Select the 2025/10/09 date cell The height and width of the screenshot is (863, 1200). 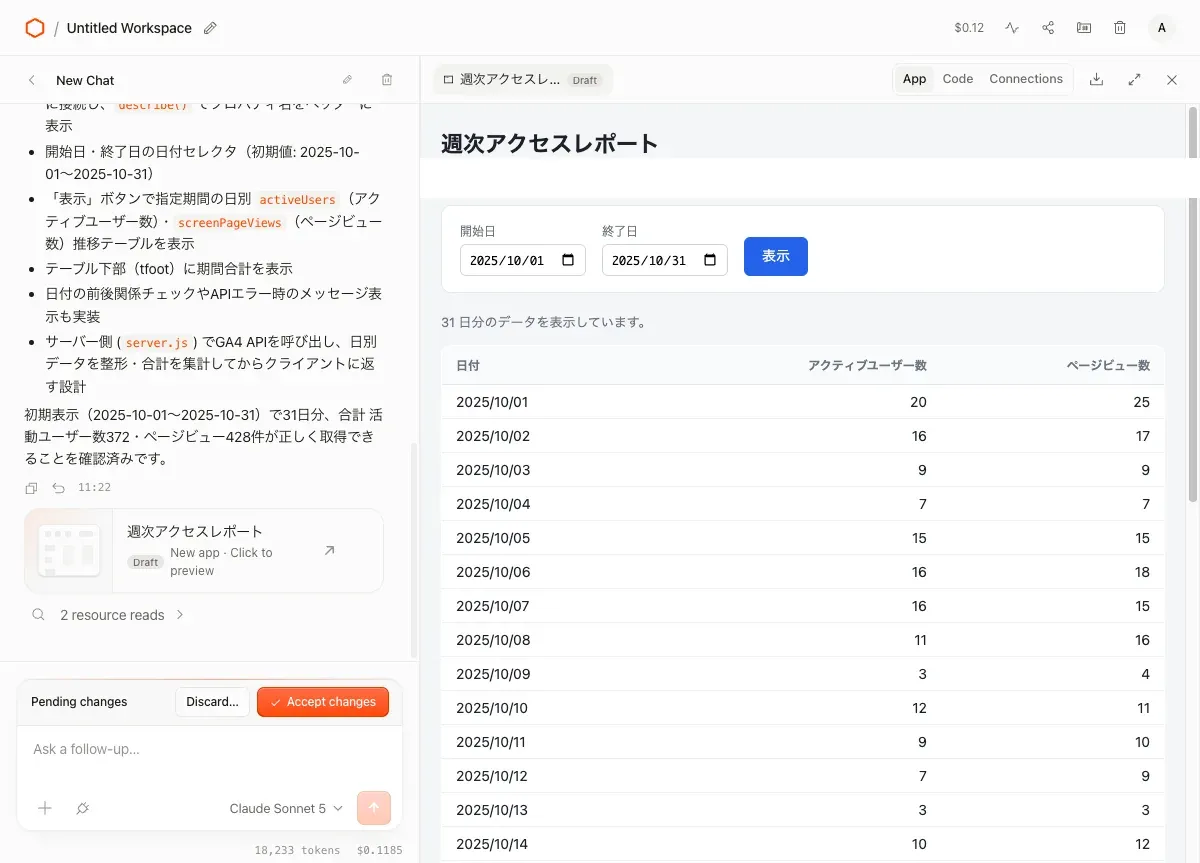coord(493,674)
